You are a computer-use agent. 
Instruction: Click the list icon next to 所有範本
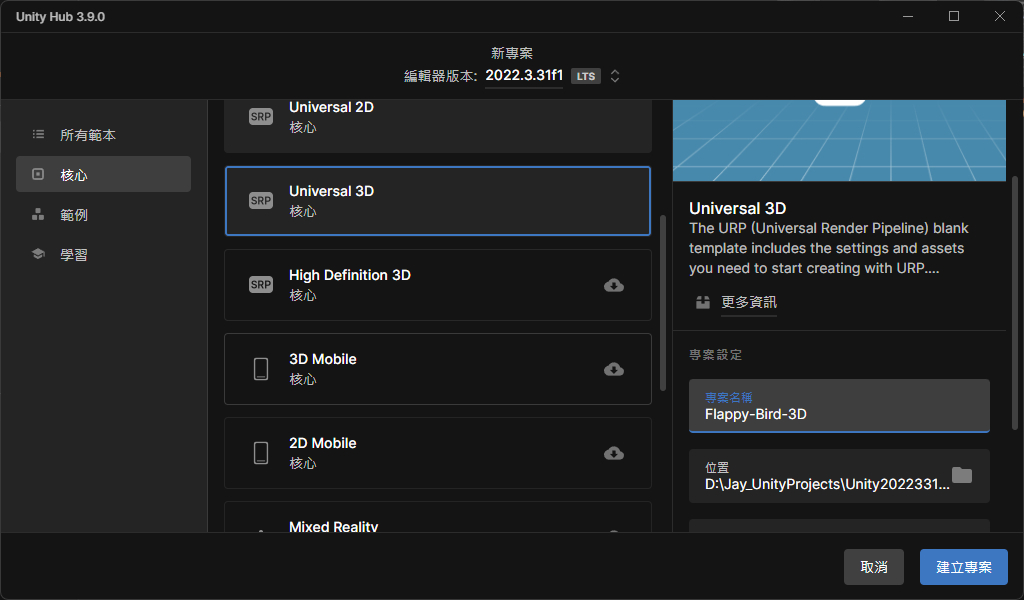tap(39, 134)
